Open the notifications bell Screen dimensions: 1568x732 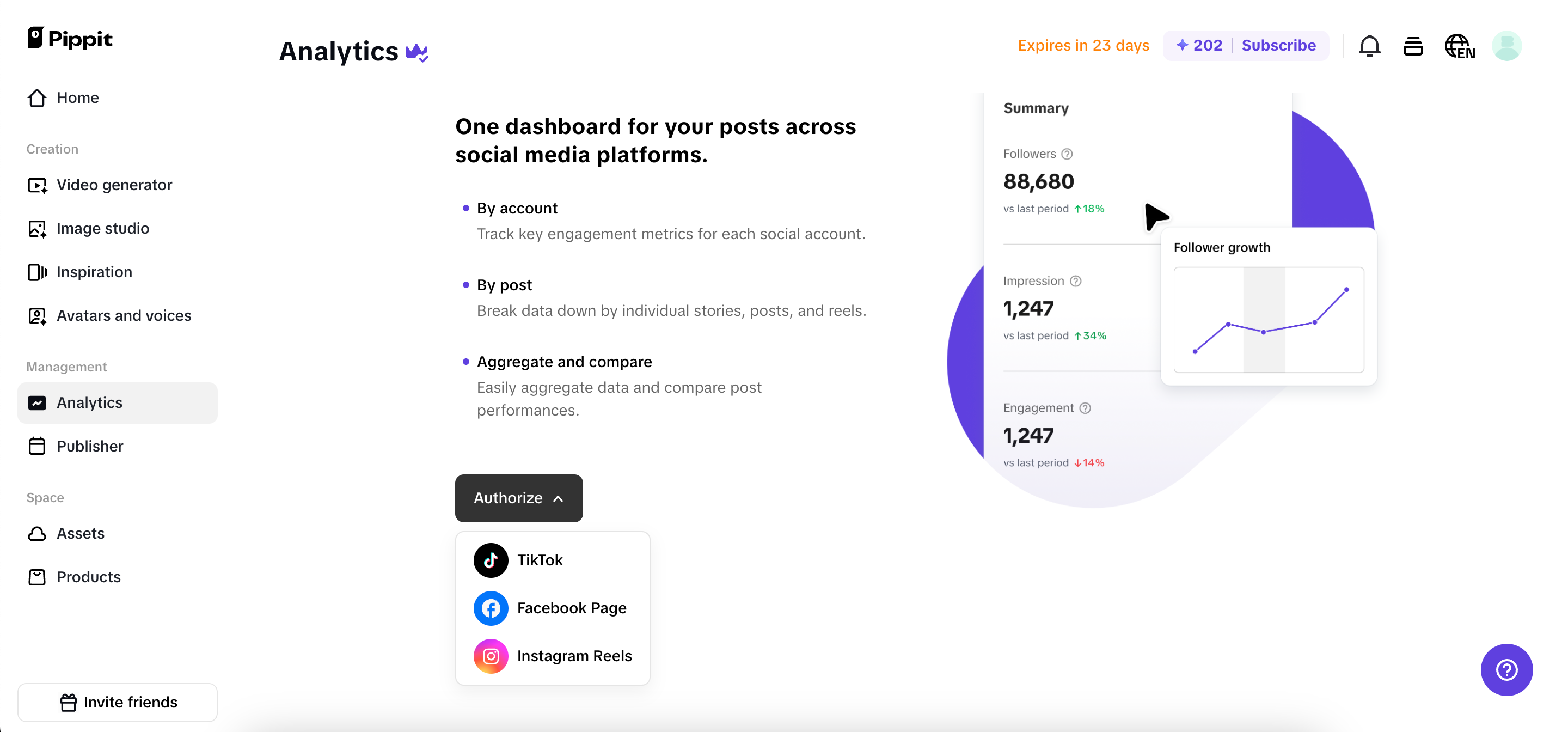tap(1369, 46)
